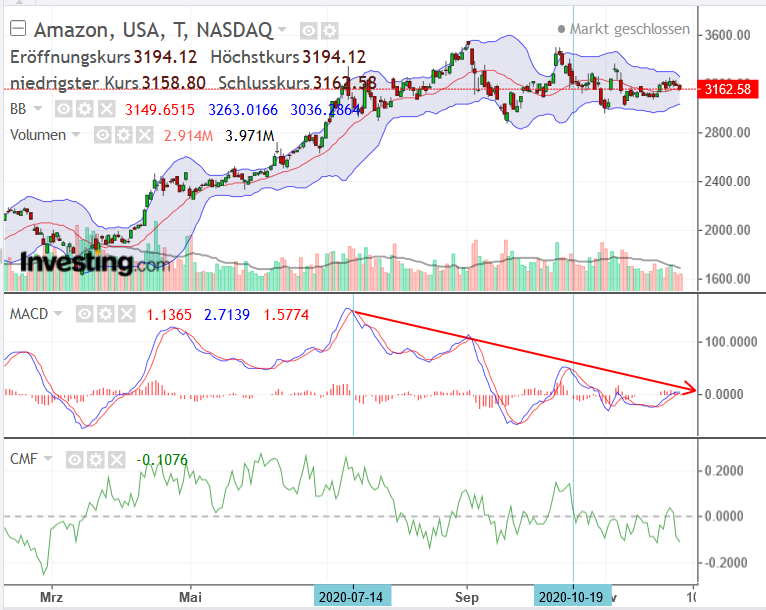Viewport: 766px width, 610px height.
Task: Click CMF value -0.1076
Action: [x=162, y=460]
